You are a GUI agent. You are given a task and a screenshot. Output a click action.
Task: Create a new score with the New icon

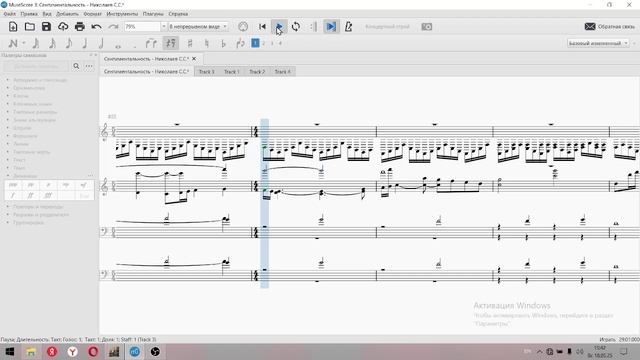coord(13,27)
